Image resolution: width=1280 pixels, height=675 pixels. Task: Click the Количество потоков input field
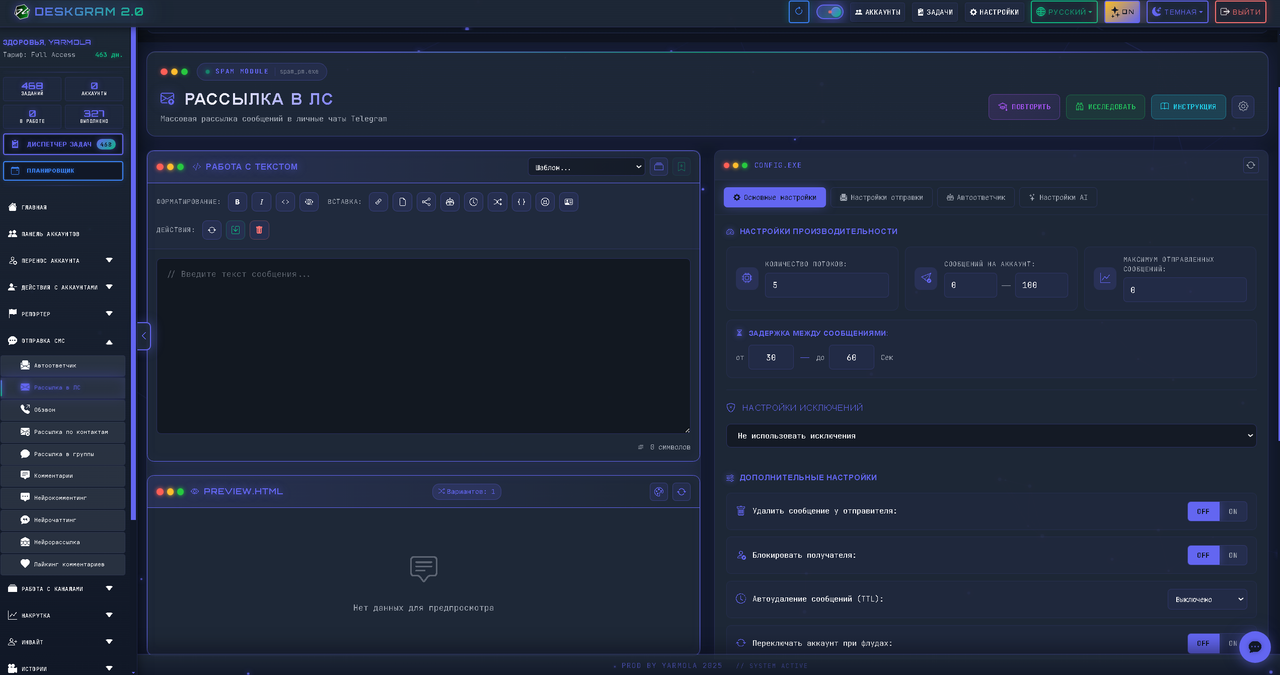[826, 286]
